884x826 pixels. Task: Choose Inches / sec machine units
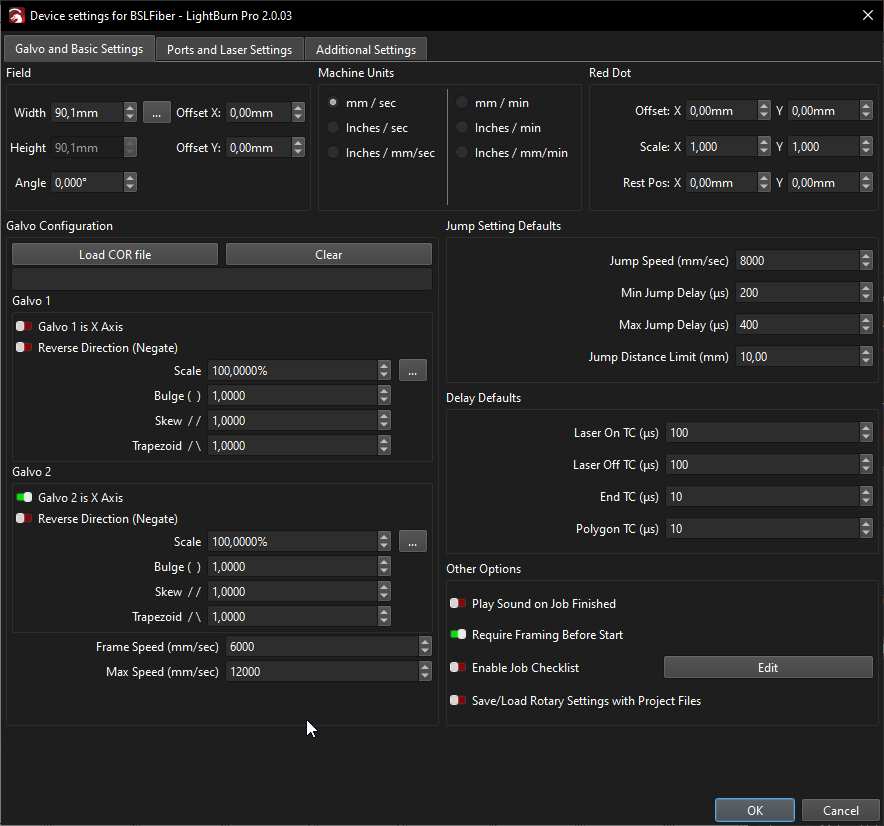tap(333, 128)
